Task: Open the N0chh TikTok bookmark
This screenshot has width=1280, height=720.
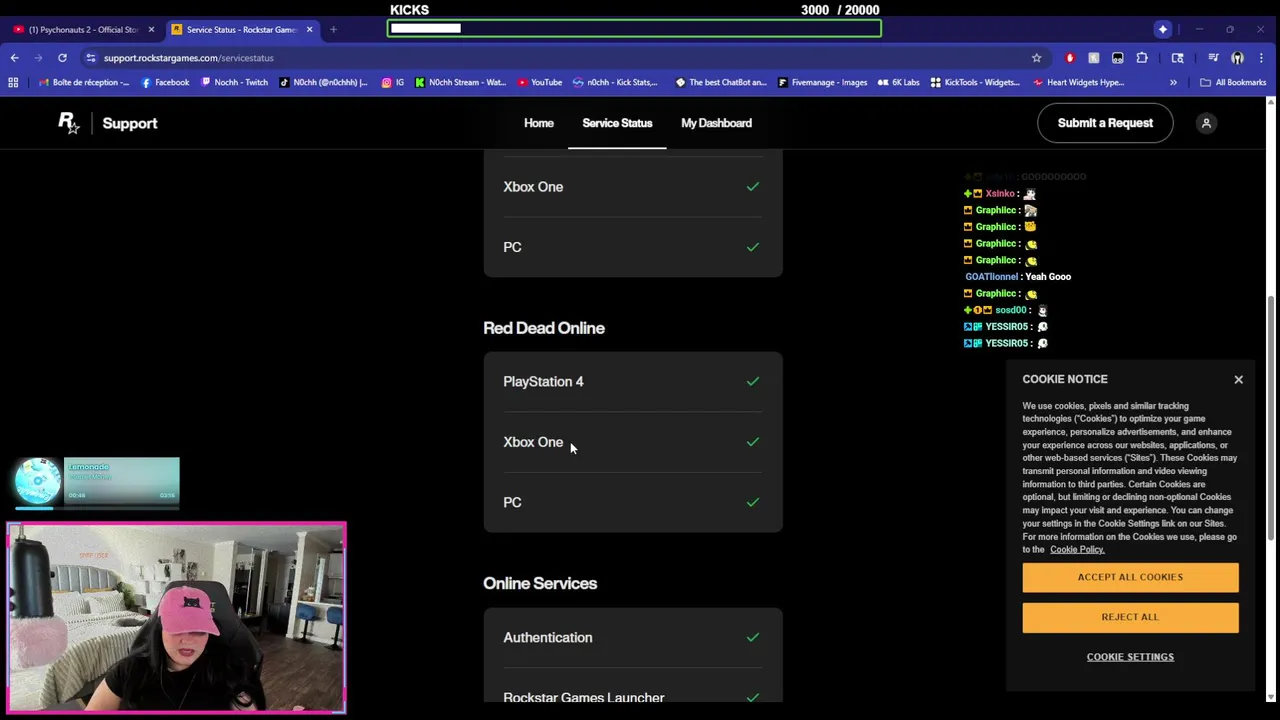Action: pyautogui.click(x=324, y=82)
